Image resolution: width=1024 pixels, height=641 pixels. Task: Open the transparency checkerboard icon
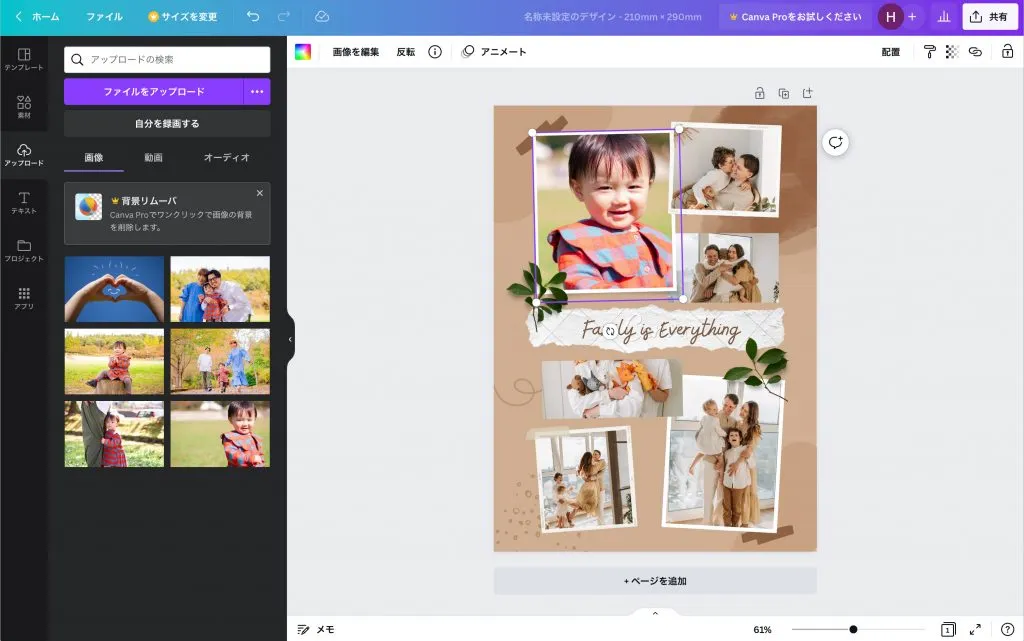952,52
